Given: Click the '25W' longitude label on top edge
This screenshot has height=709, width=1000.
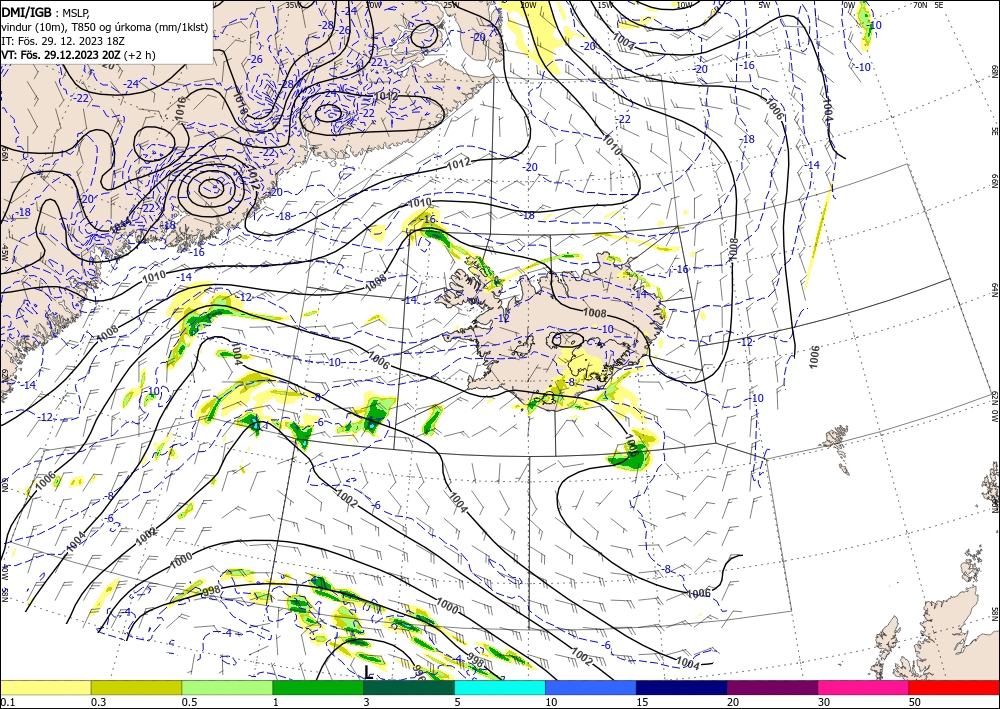Looking at the screenshot, I should (451, 5).
